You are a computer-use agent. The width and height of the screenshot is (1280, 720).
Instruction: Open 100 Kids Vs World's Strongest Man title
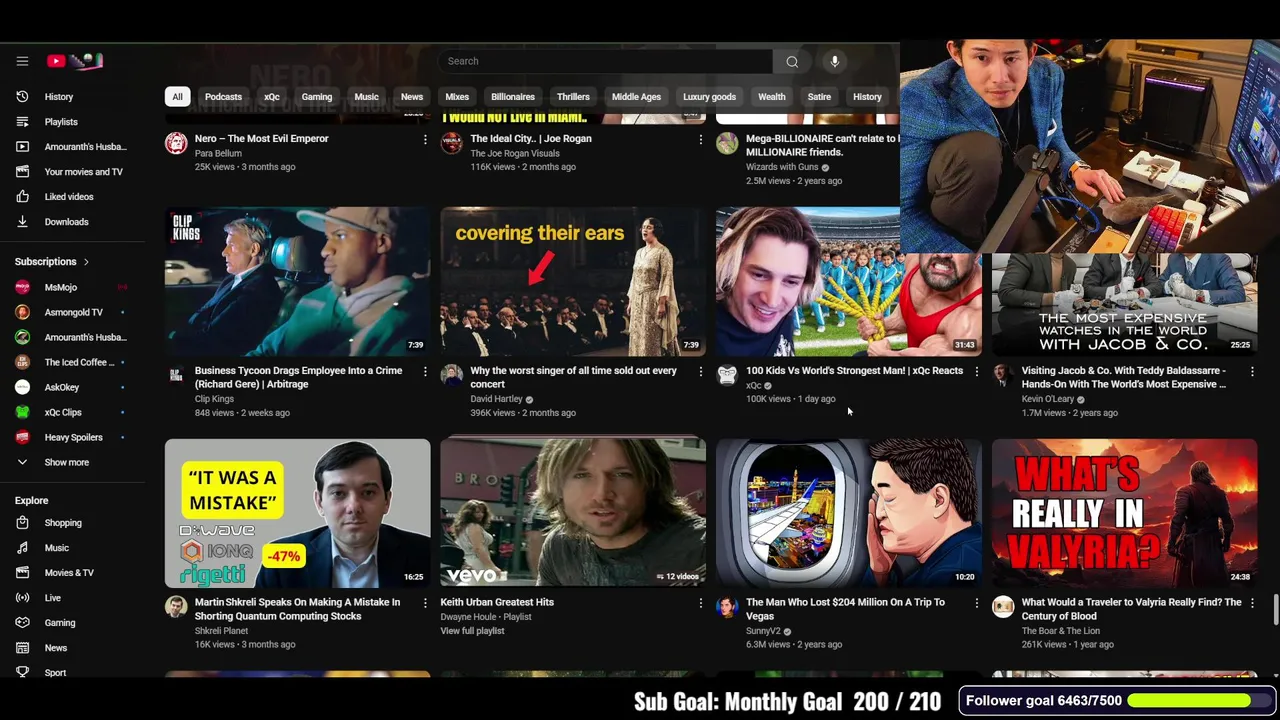[854, 371]
